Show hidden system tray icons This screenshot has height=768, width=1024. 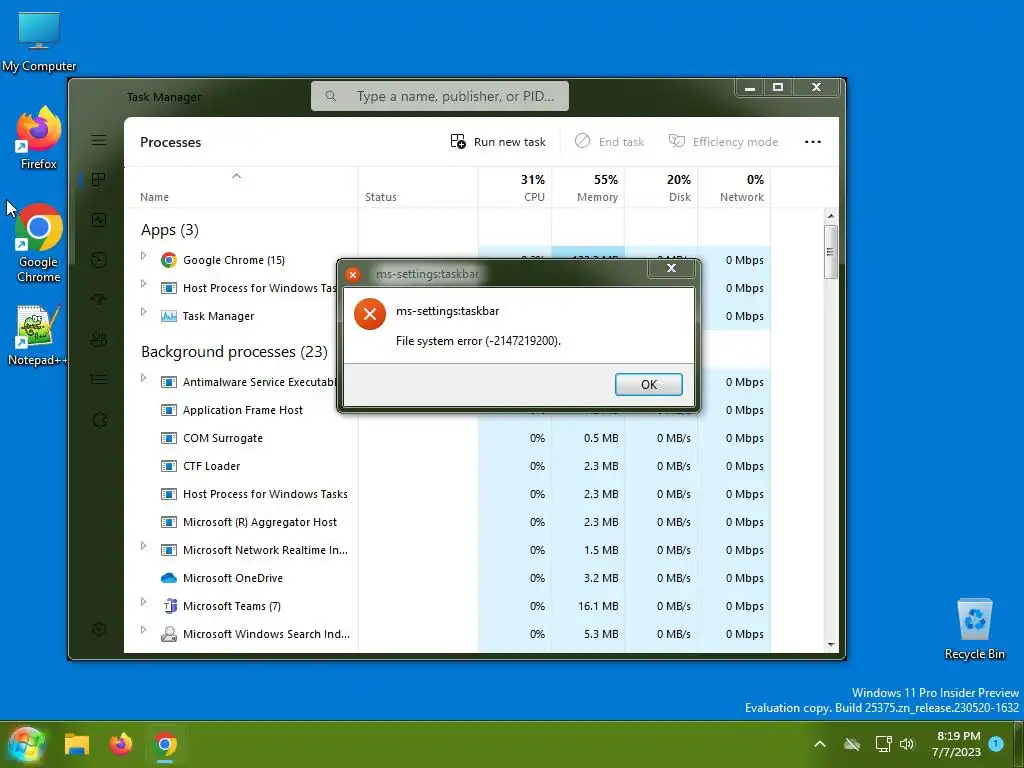click(x=820, y=744)
